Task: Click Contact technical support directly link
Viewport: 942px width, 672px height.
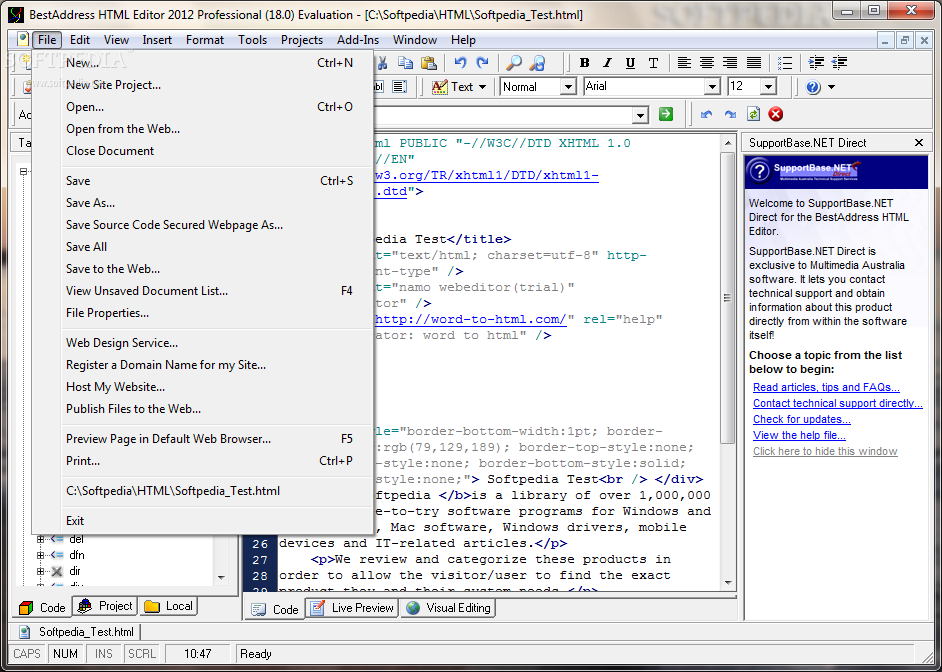Action: tap(837, 403)
